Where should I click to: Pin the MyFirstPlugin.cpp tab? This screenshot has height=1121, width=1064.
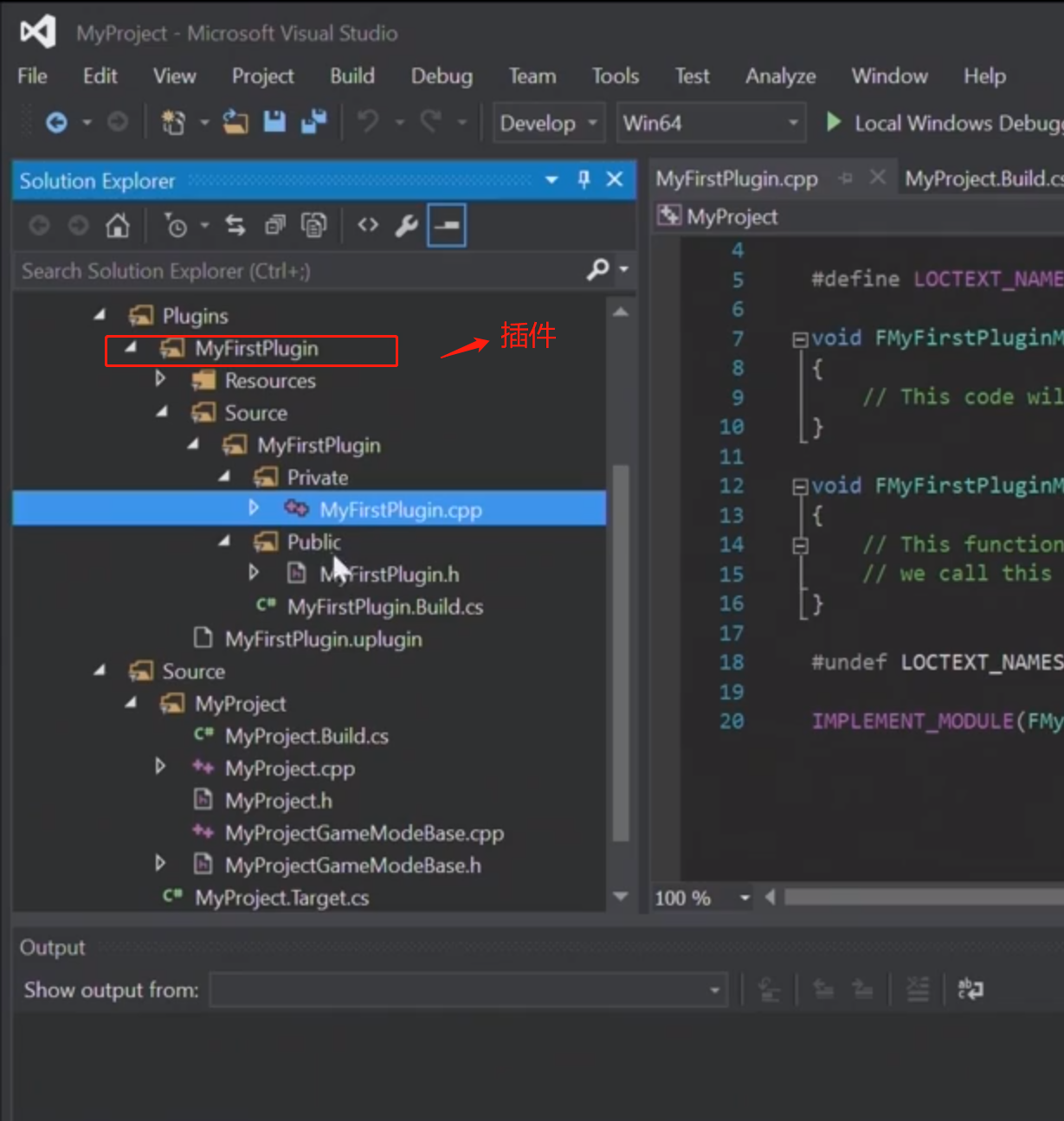pyautogui.click(x=846, y=178)
